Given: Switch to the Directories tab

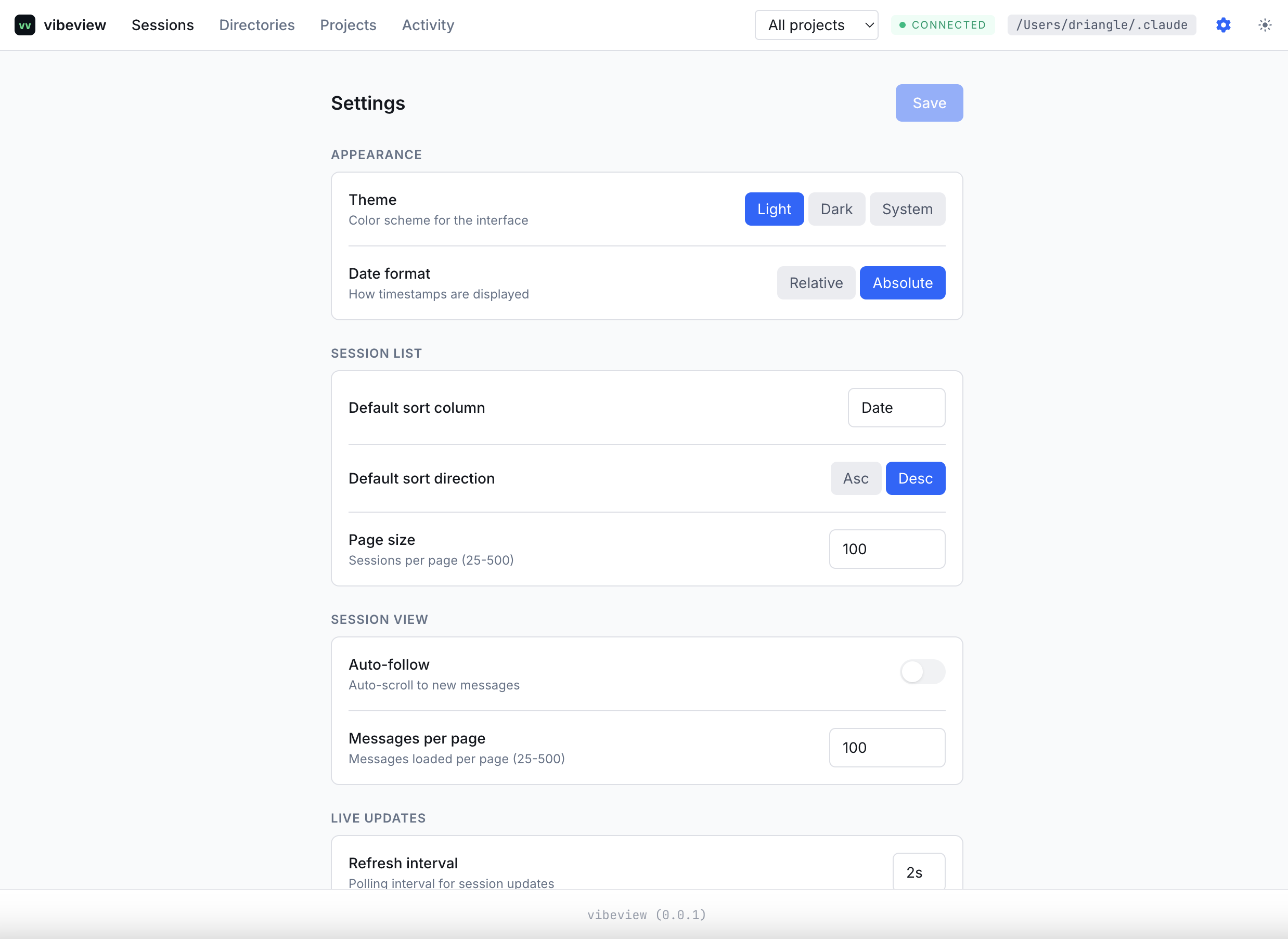Looking at the screenshot, I should [257, 25].
